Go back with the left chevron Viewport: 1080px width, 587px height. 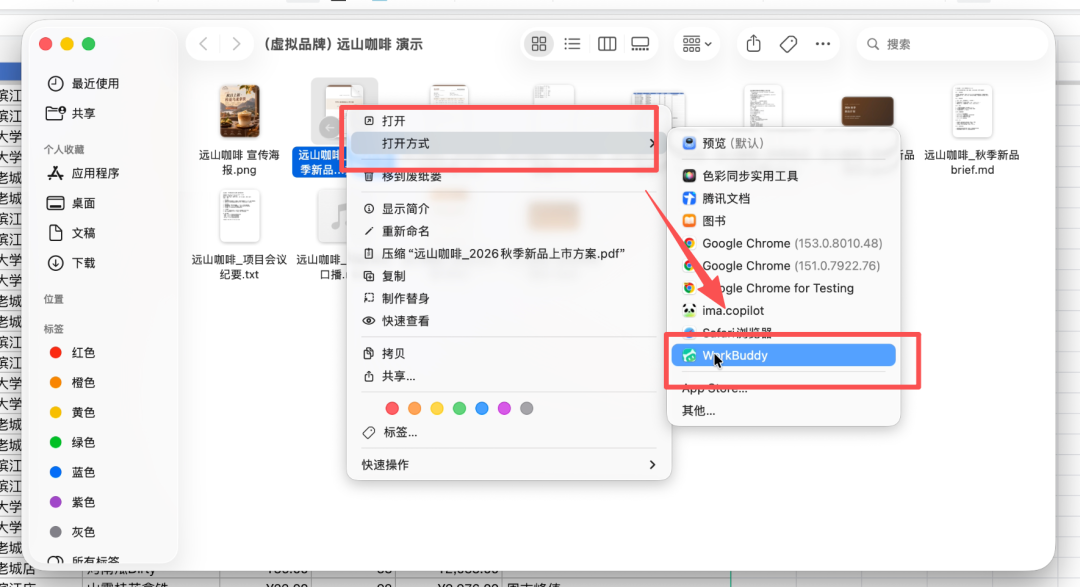(x=203, y=44)
